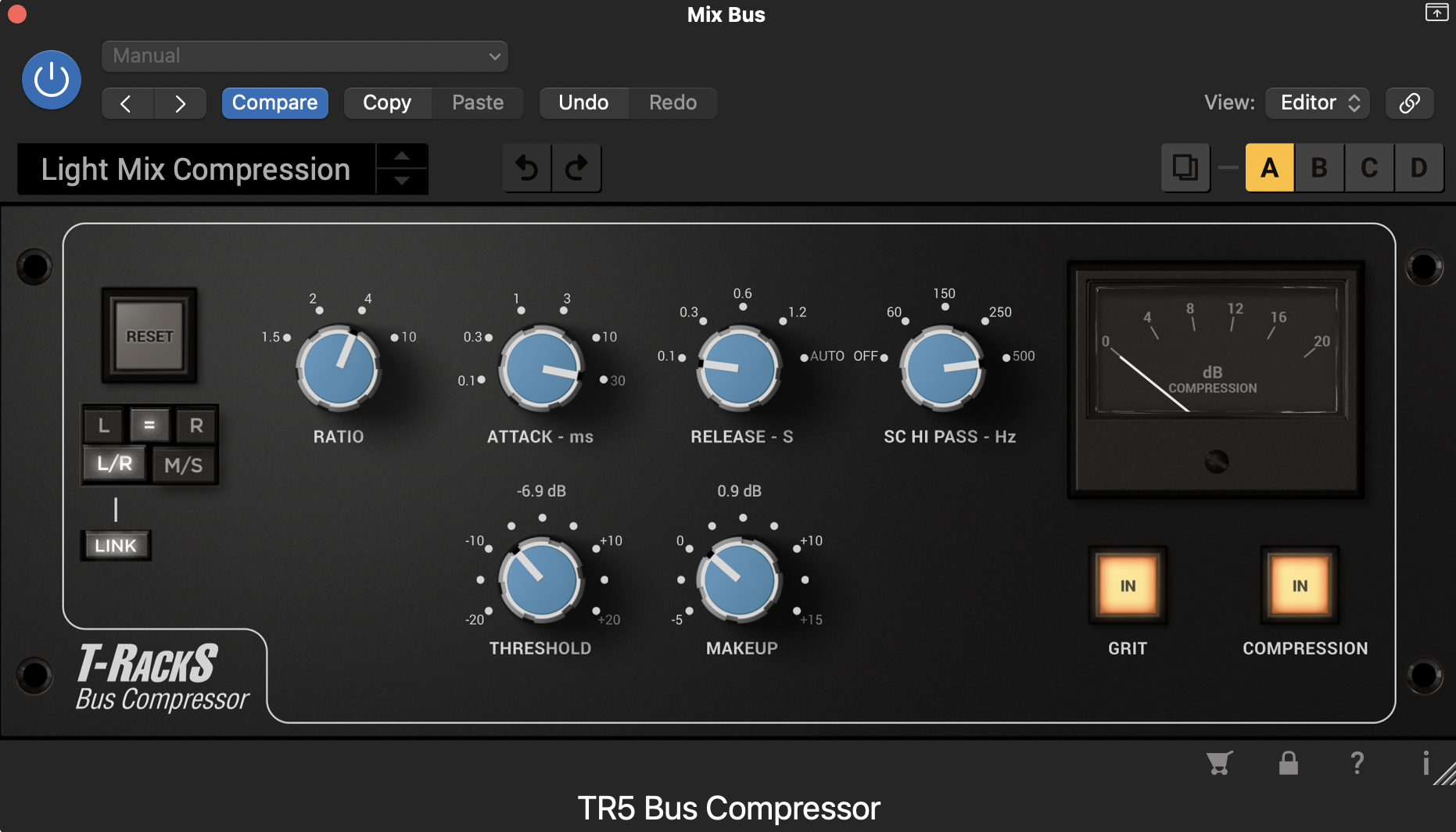The image size is (1456, 832).
Task: Open the shopping cart store icon
Action: [1219, 762]
